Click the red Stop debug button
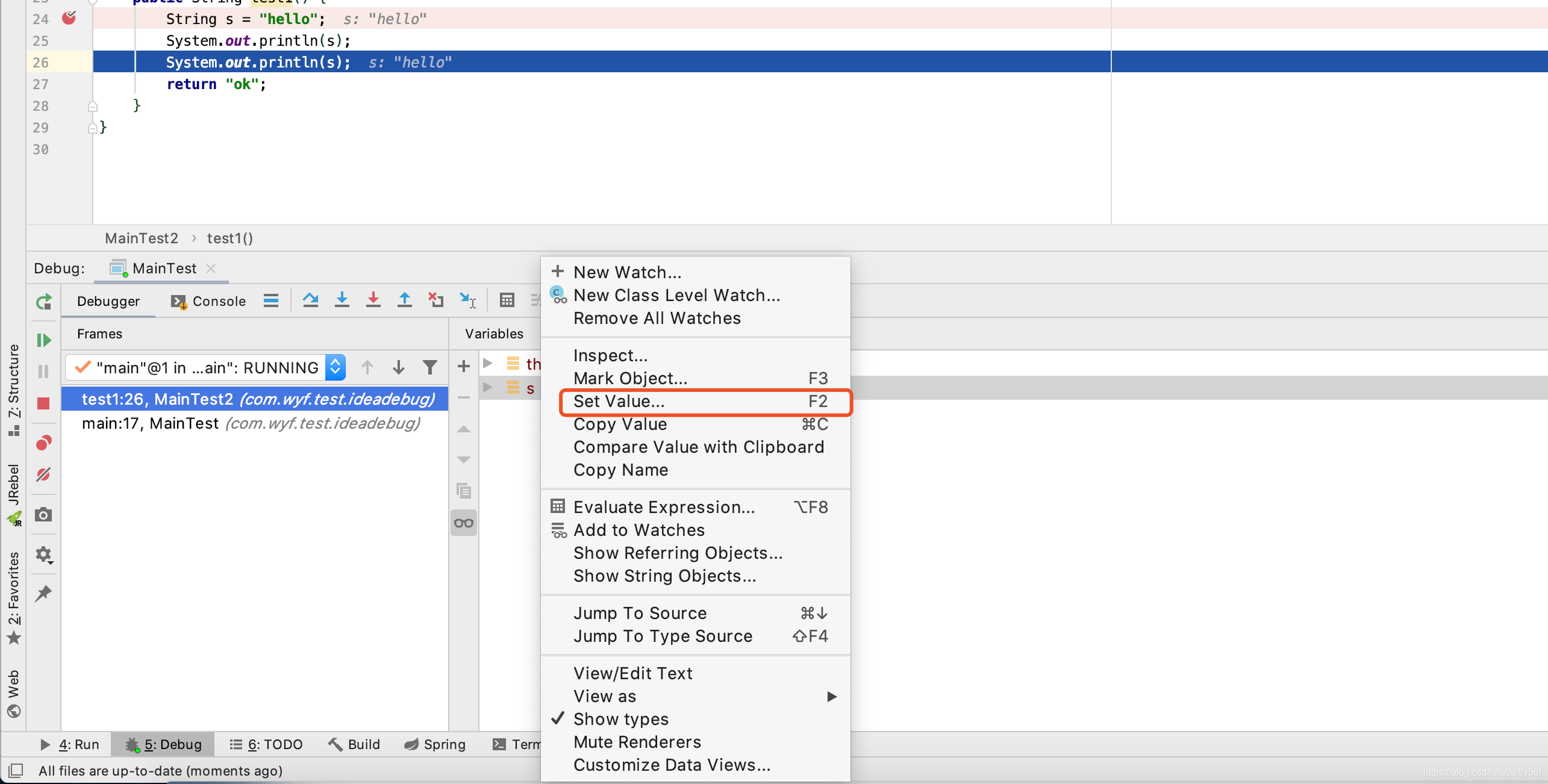Image resolution: width=1548 pixels, height=784 pixels. (43, 403)
